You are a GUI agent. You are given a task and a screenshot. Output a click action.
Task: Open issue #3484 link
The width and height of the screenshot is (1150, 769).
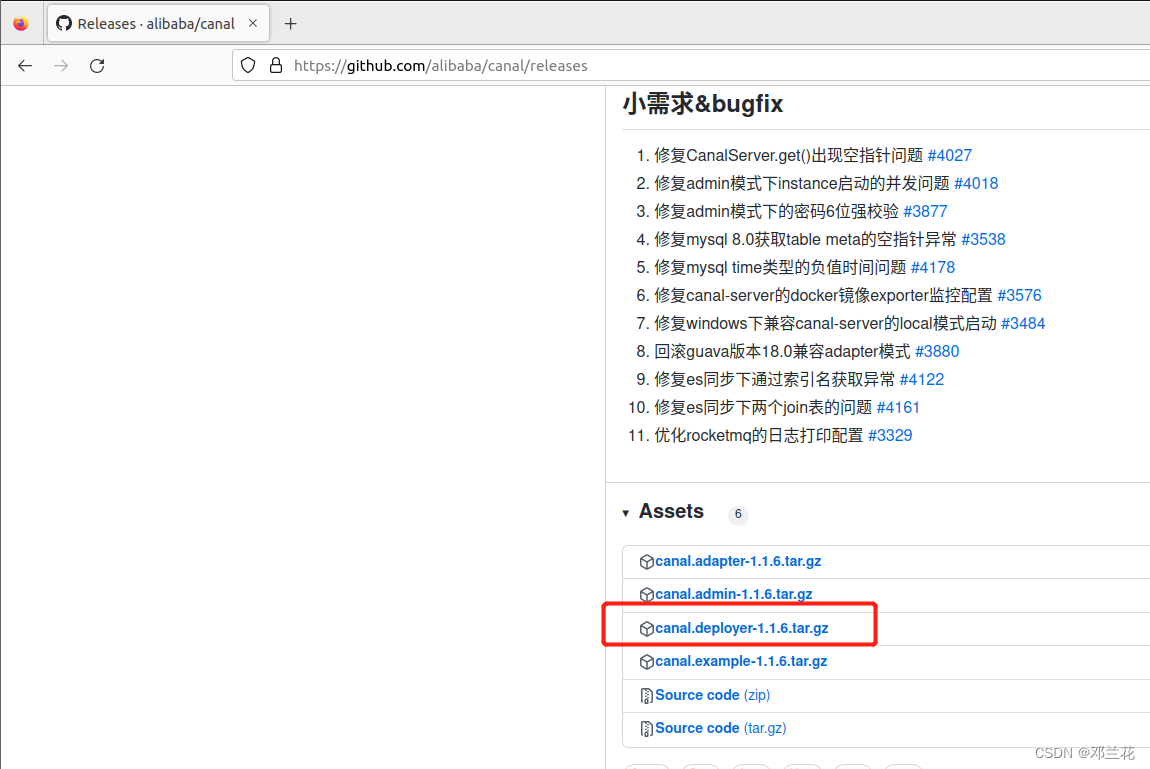click(x=1023, y=323)
